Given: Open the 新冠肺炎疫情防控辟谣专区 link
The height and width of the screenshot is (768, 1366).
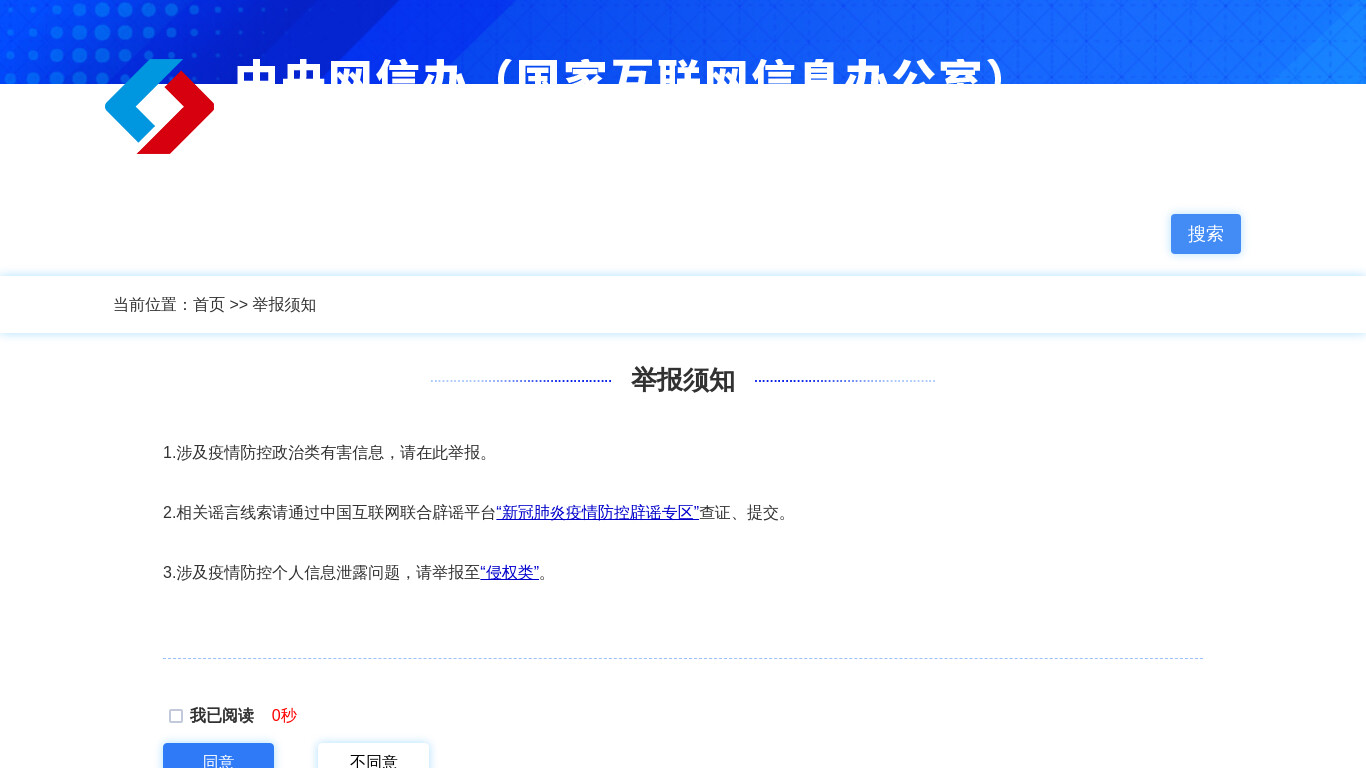Looking at the screenshot, I should 598,513.
